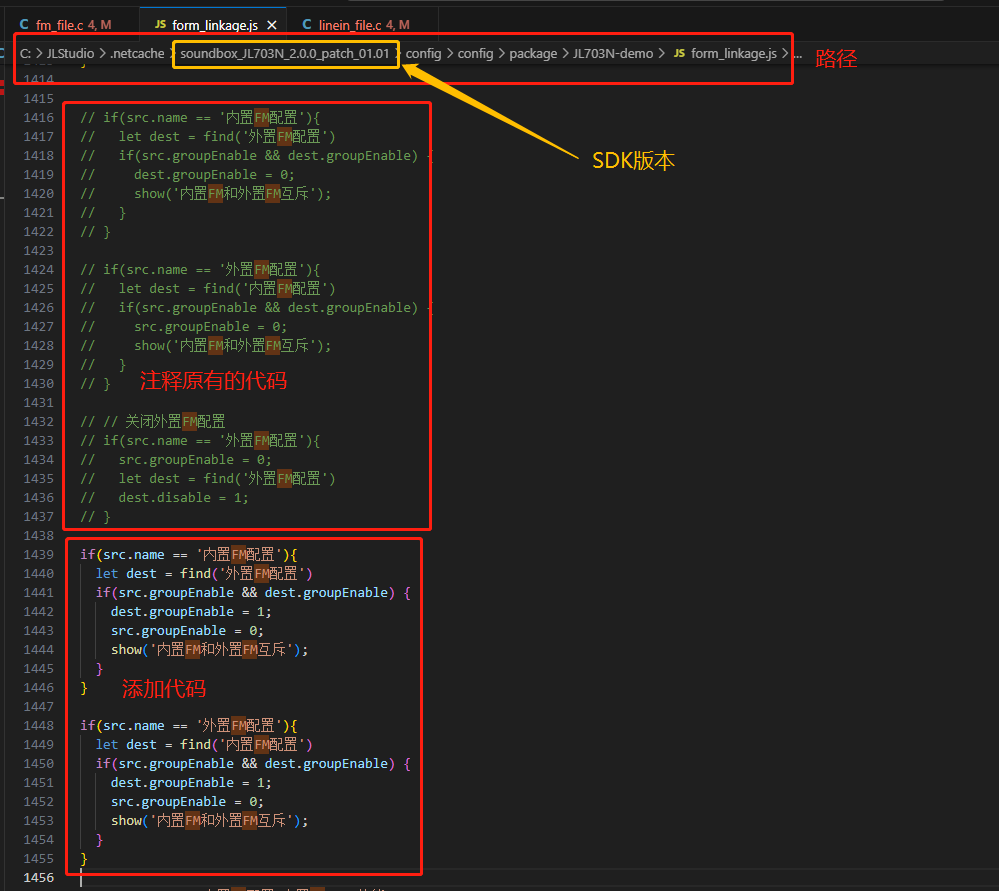This screenshot has width=999, height=891.
Task: Click the breadcrumb ellipsis after form_linkage.js
Action: [x=798, y=54]
